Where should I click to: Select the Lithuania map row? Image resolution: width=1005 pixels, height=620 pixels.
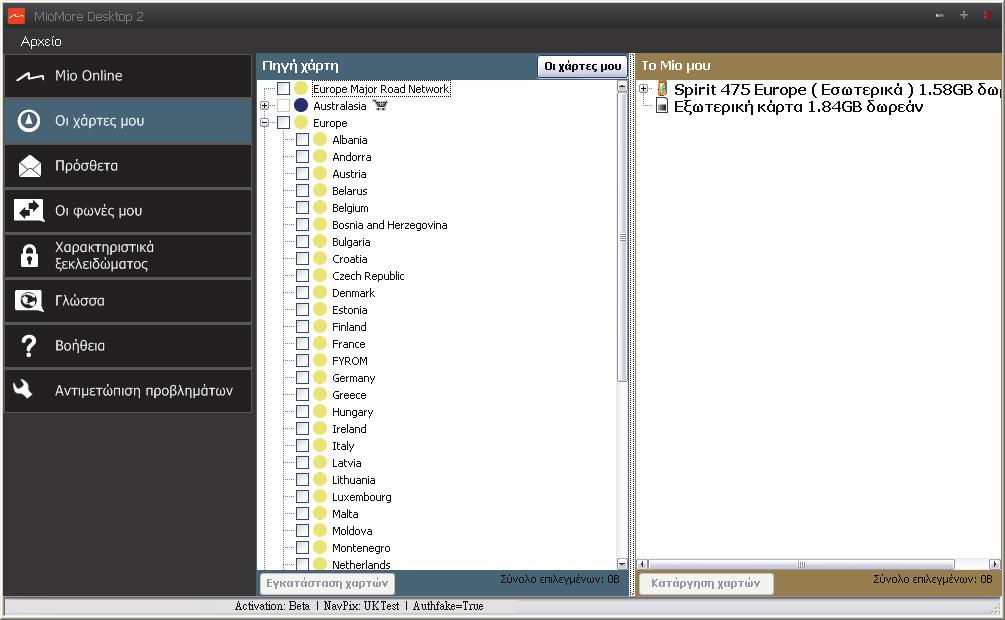pos(353,479)
